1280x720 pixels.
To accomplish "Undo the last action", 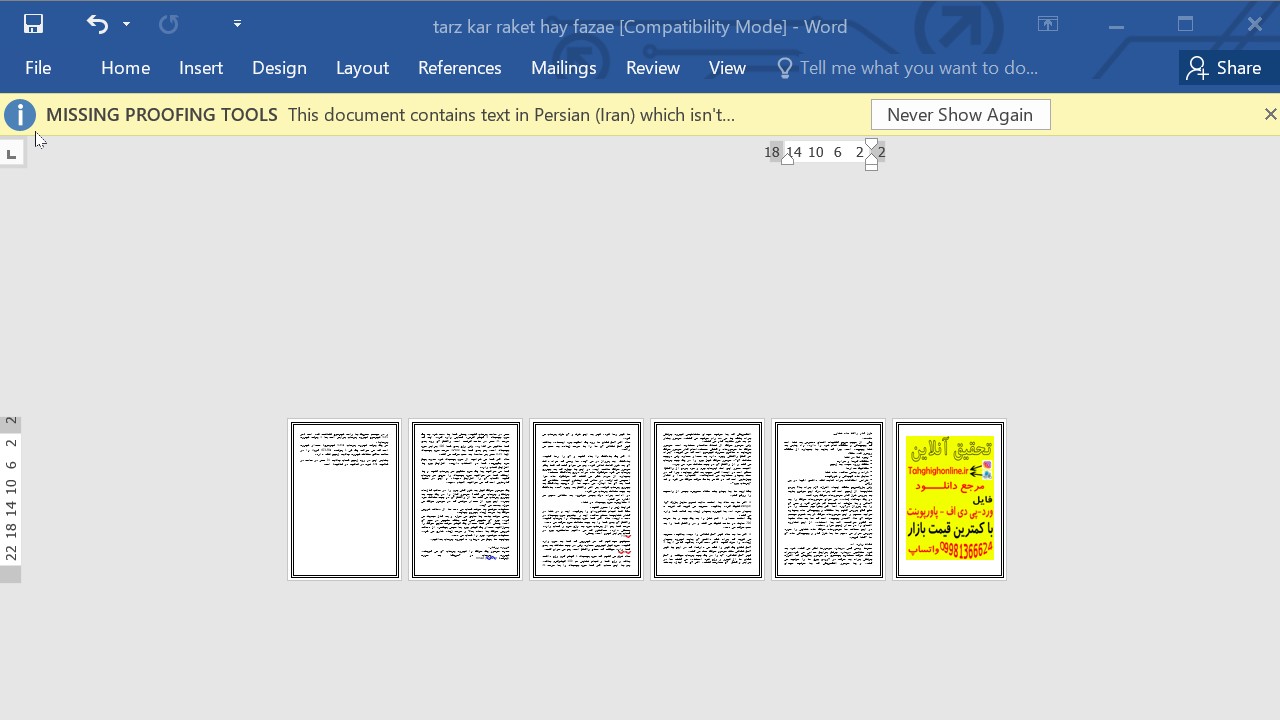I will [x=97, y=24].
